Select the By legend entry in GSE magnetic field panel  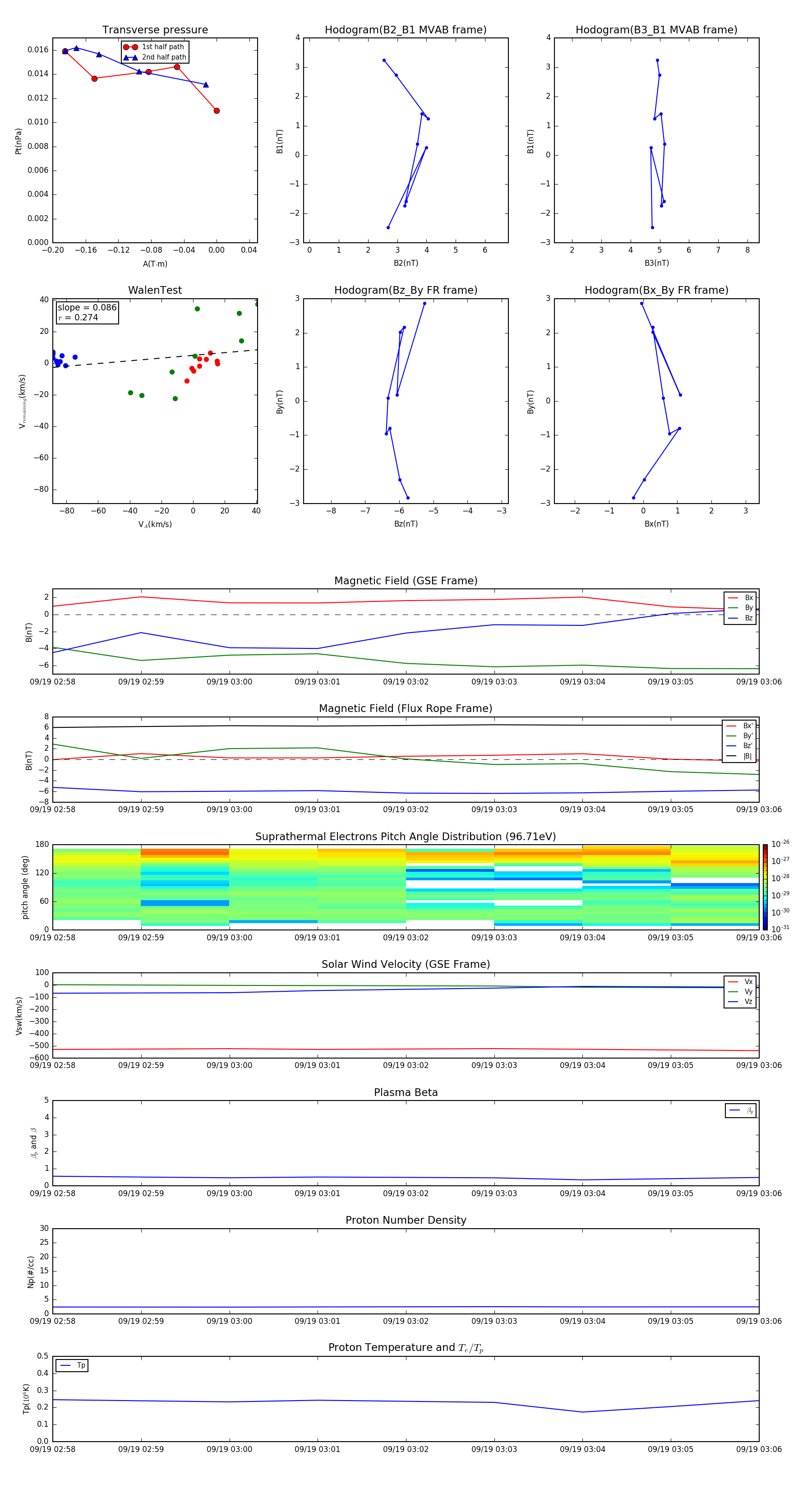(x=740, y=607)
